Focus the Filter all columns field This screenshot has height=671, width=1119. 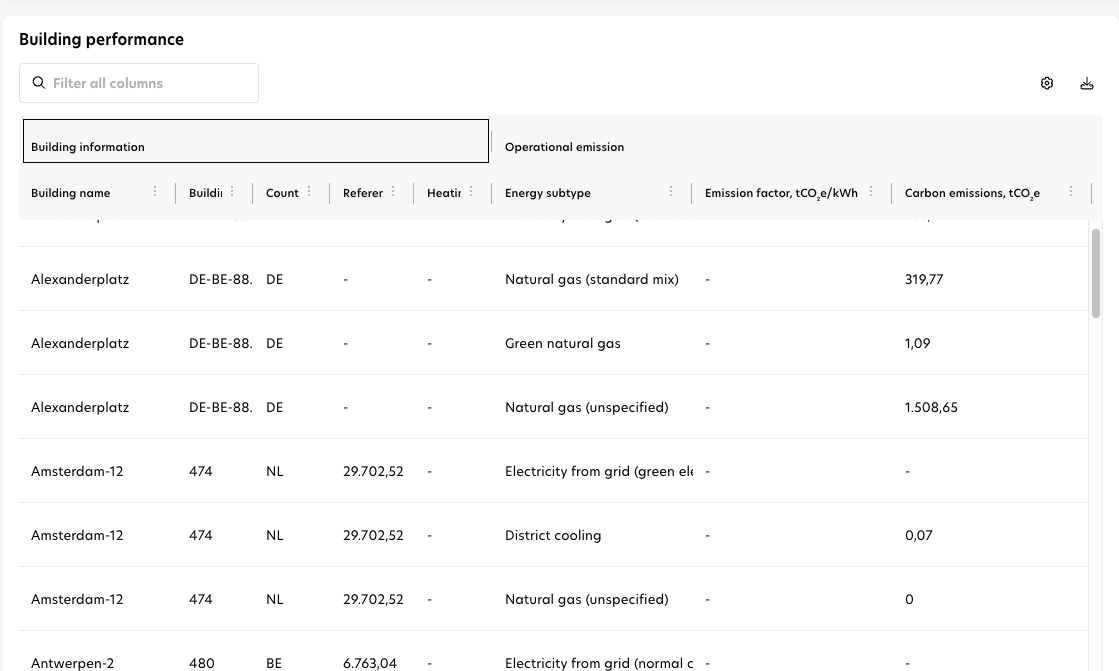[138, 83]
